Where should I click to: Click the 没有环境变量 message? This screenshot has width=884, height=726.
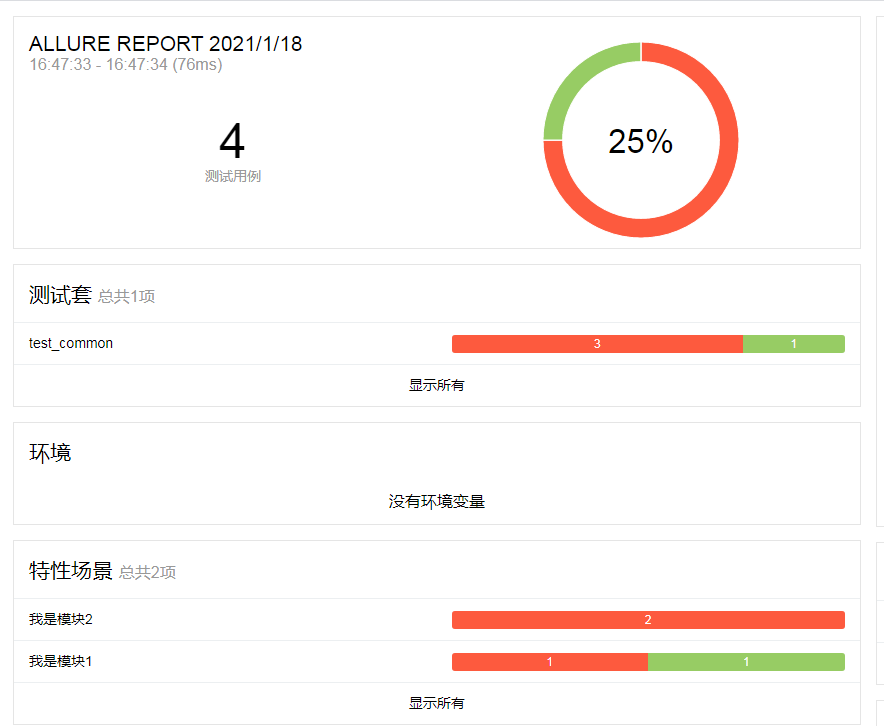click(x=436, y=502)
